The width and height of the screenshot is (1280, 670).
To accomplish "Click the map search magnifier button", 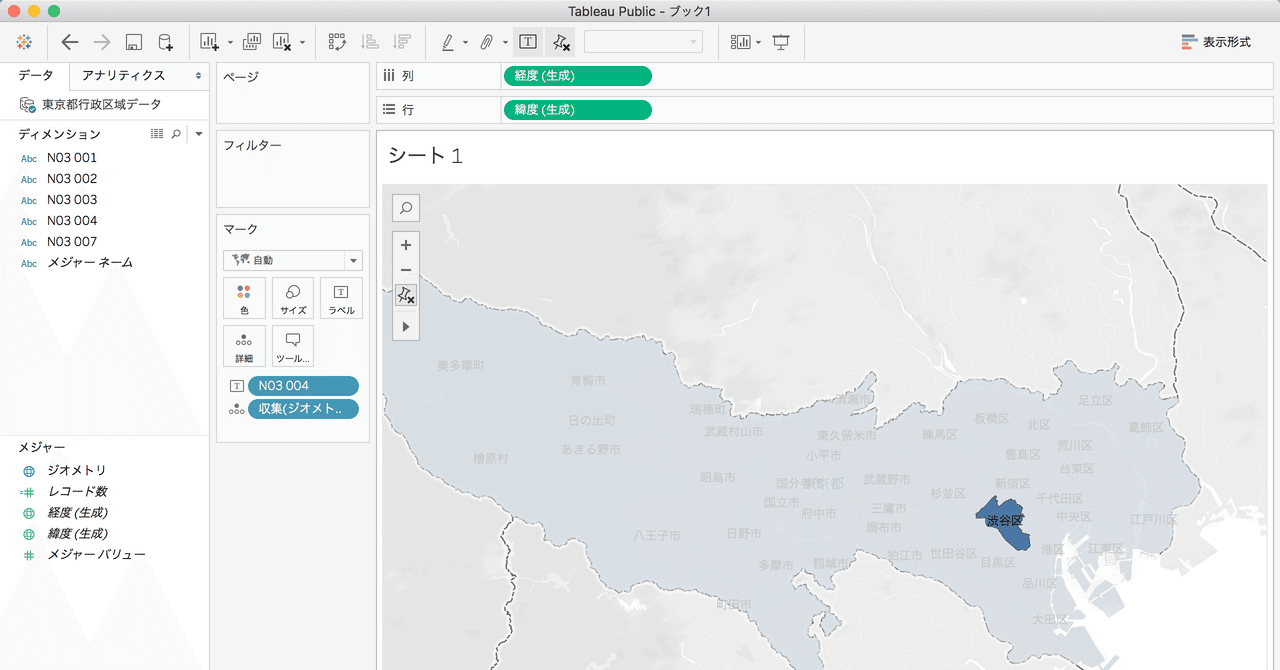I will [x=406, y=208].
